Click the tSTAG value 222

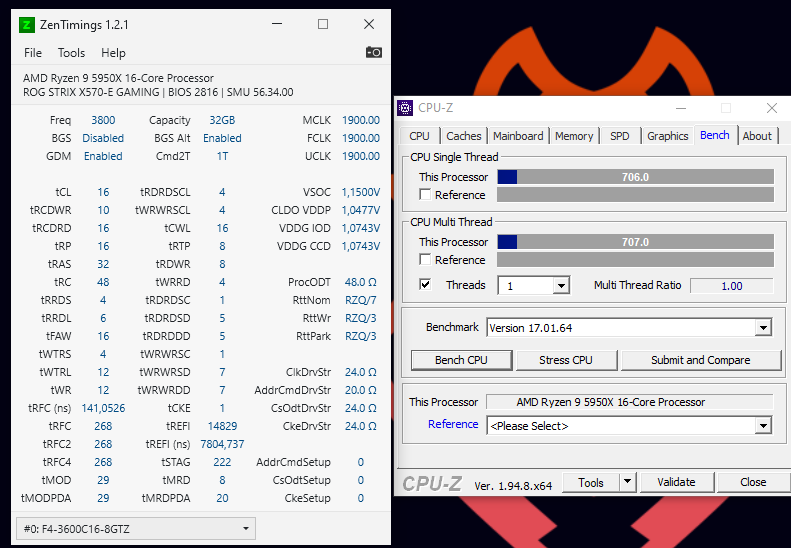(222, 462)
